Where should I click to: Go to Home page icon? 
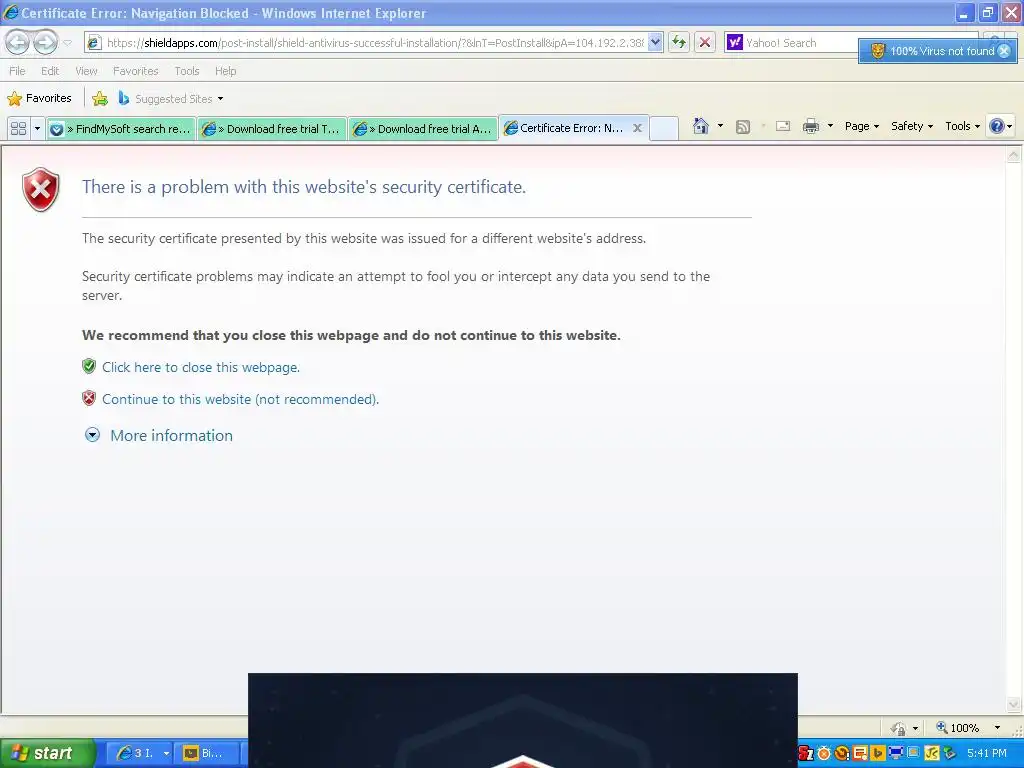pos(701,126)
